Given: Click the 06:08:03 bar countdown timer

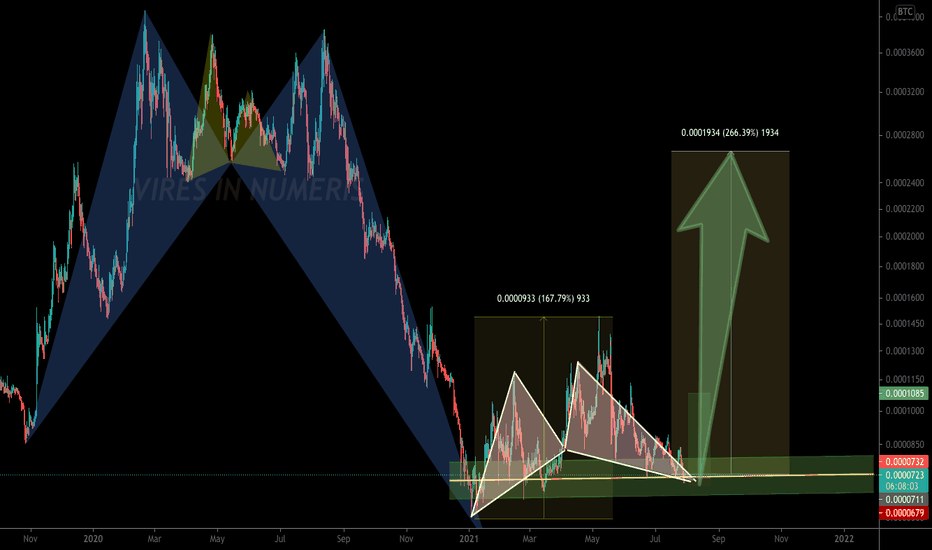Looking at the screenshot, I should pos(902,486).
